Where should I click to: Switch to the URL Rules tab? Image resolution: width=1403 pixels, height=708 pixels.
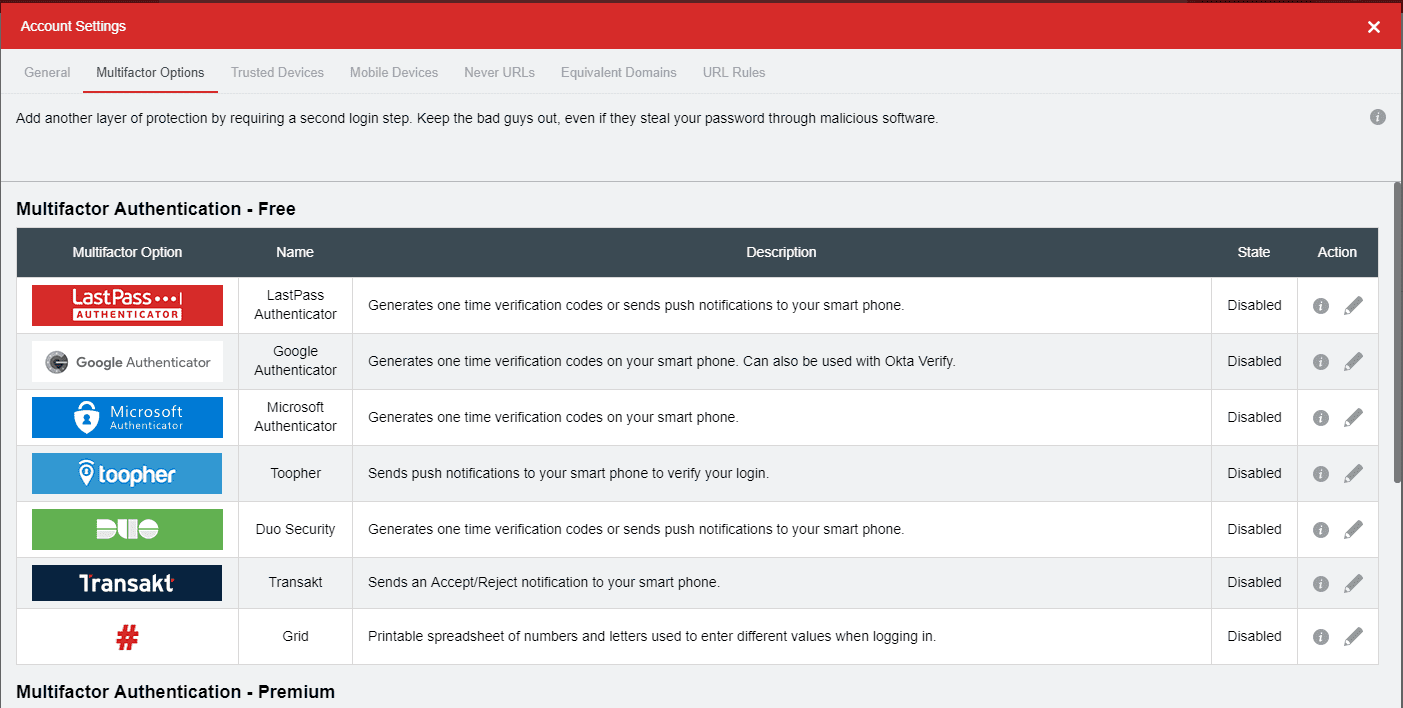point(734,72)
